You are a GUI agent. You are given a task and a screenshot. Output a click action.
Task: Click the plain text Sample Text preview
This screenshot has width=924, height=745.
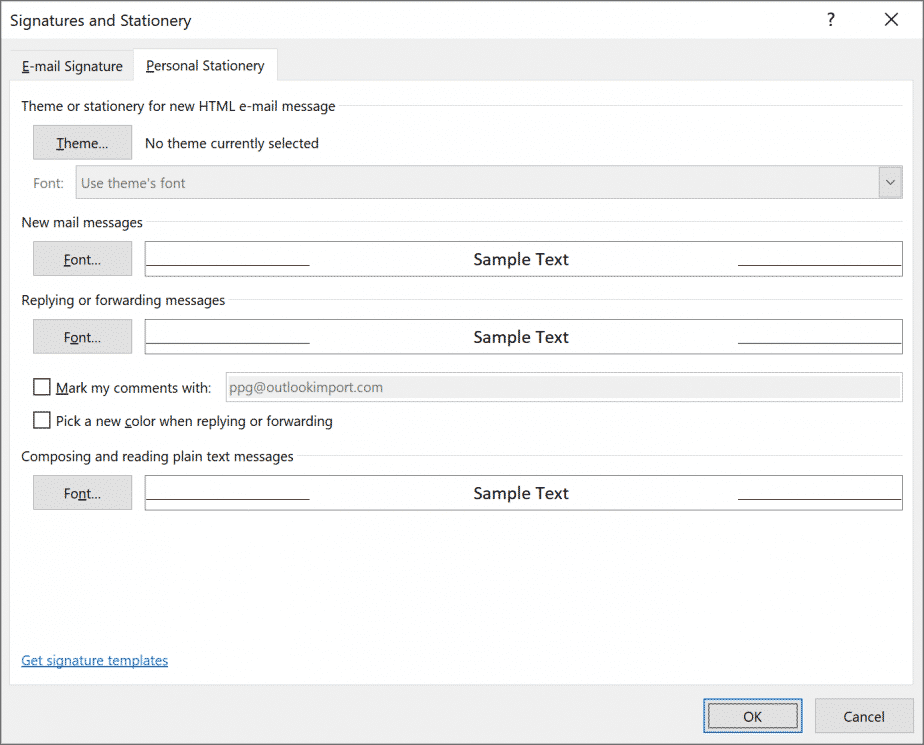pyautogui.click(x=521, y=492)
